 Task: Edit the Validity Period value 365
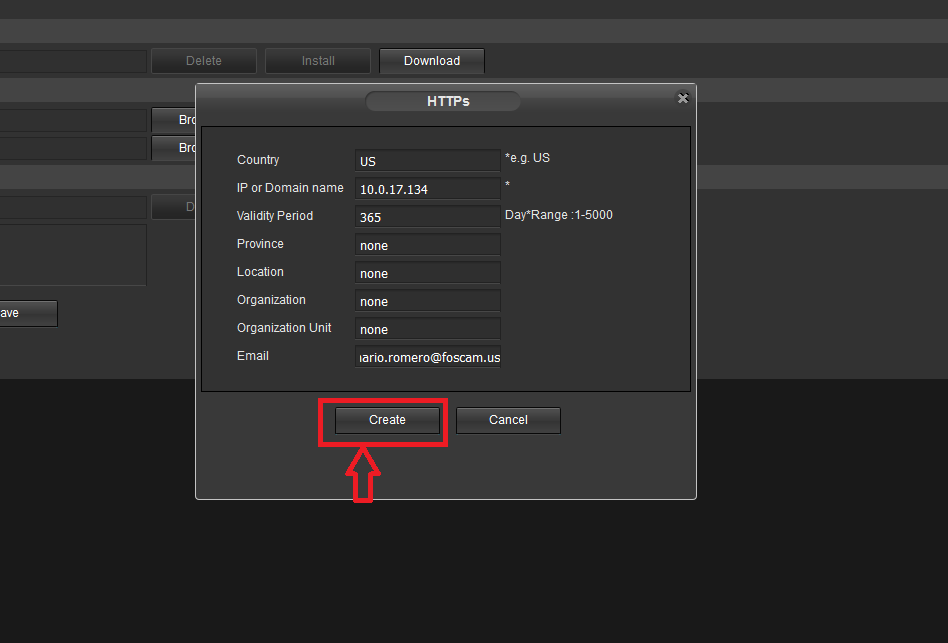pos(427,217)
